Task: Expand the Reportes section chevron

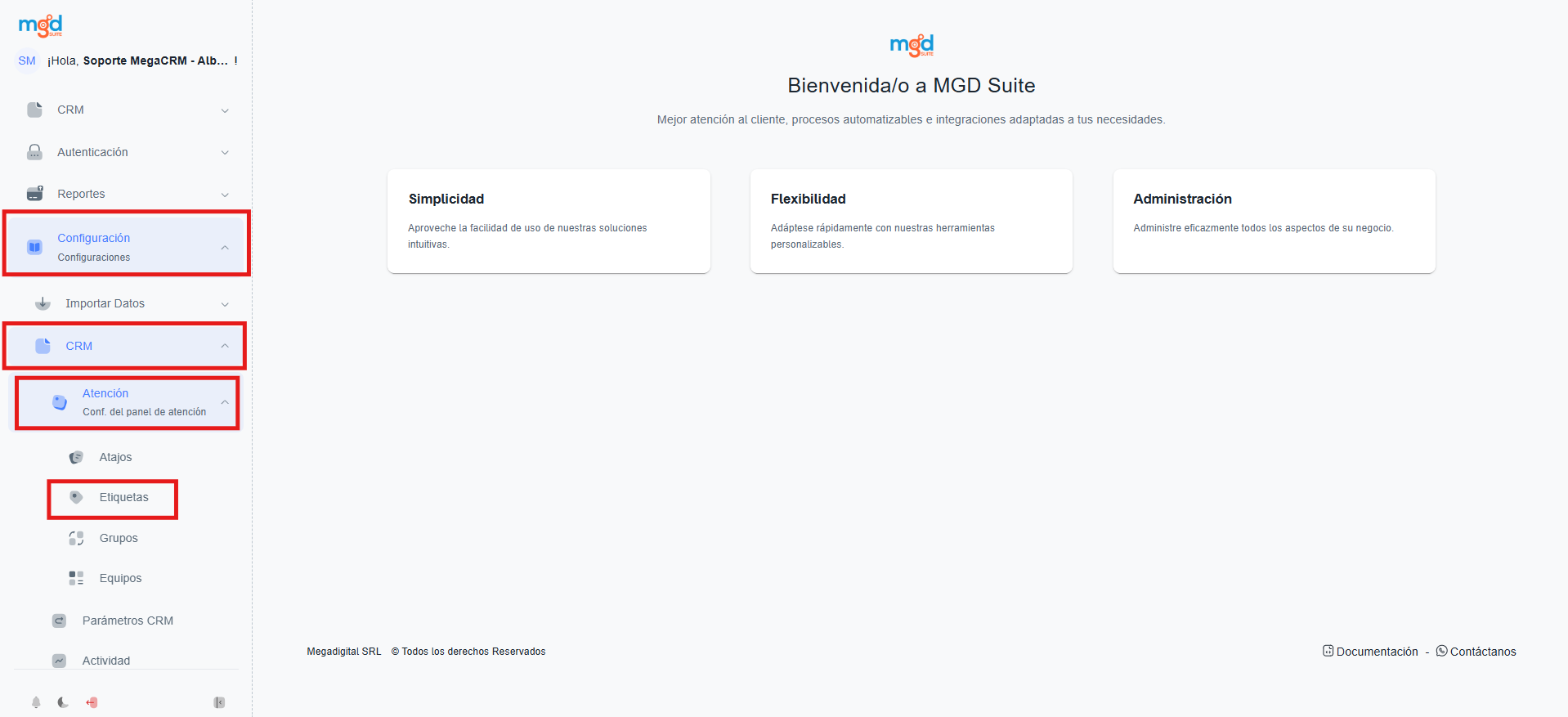Action: (225, 195)
